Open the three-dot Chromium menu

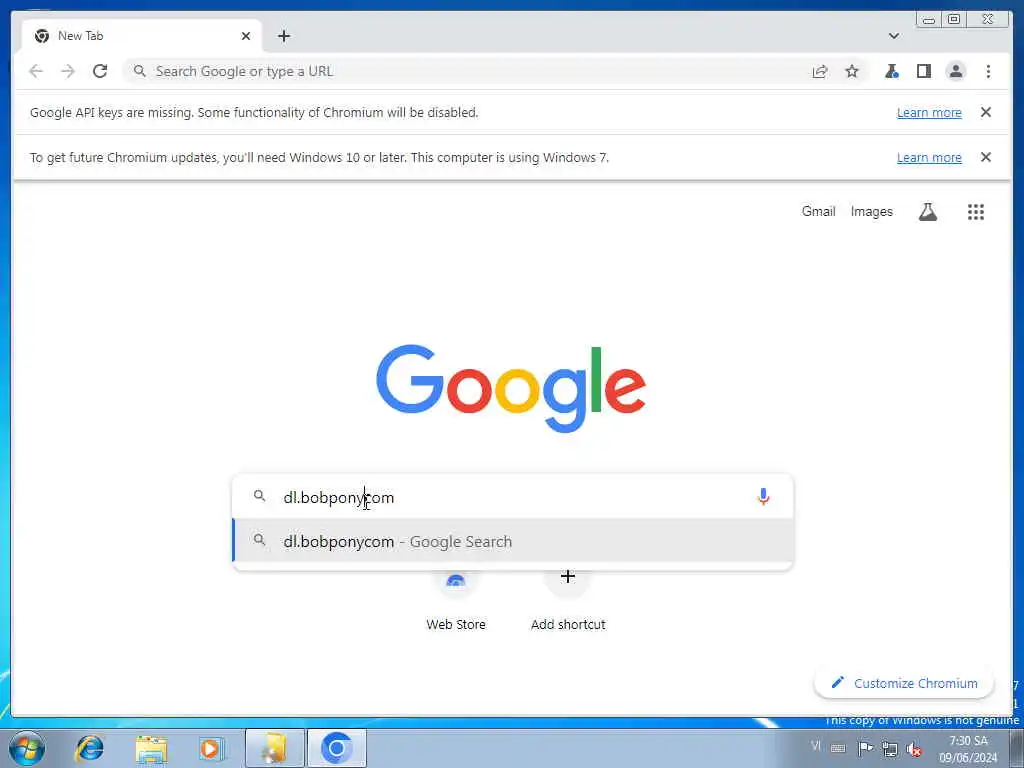(x=988, y=71)
